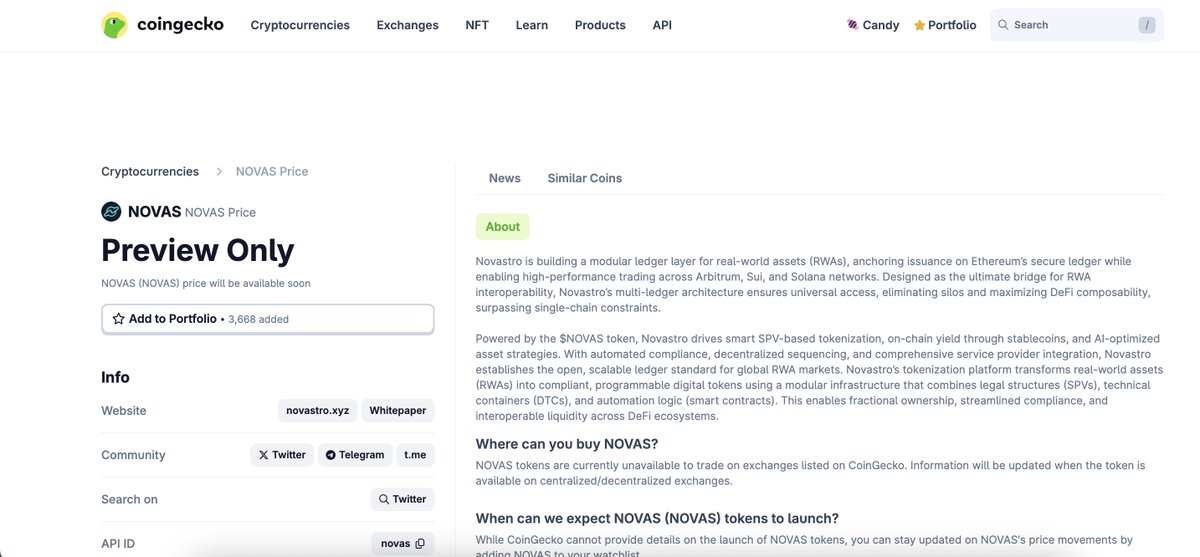
Task: Click the star icon in Add to Portfolio
Action: point(119,319)
